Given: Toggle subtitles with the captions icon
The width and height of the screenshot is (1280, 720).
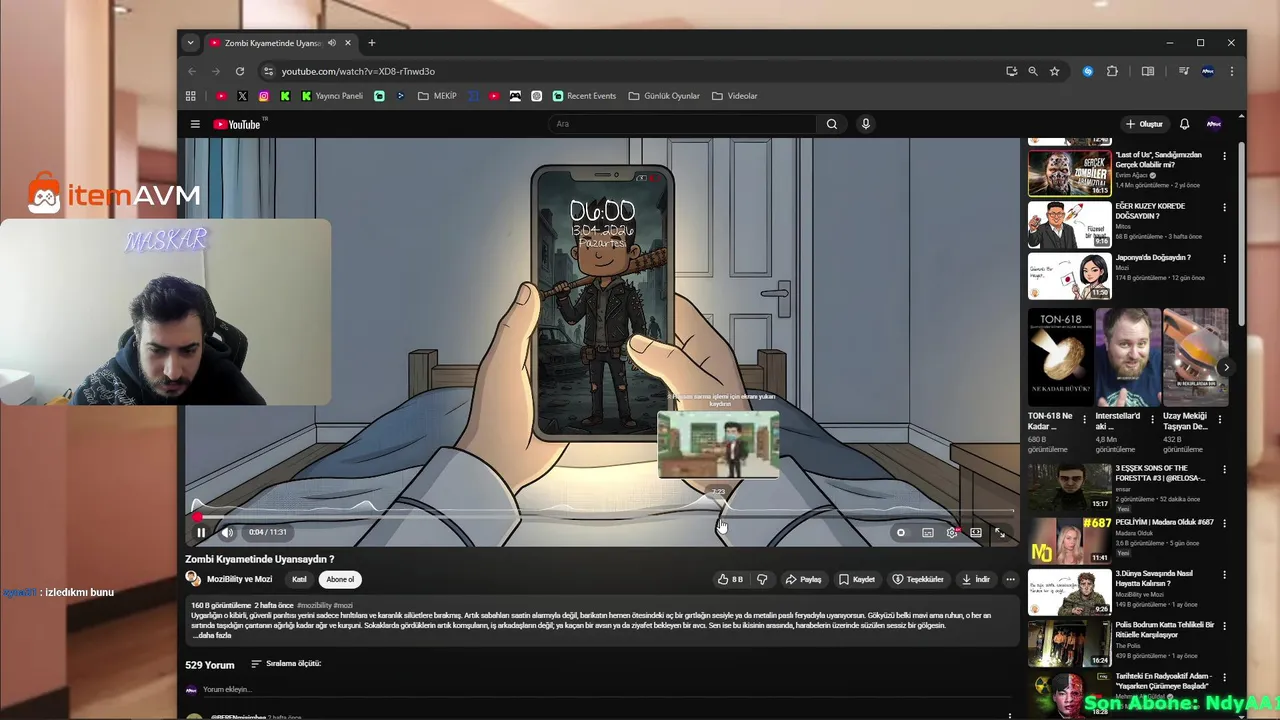Looking at the screenshot, I should pos(927,532).
